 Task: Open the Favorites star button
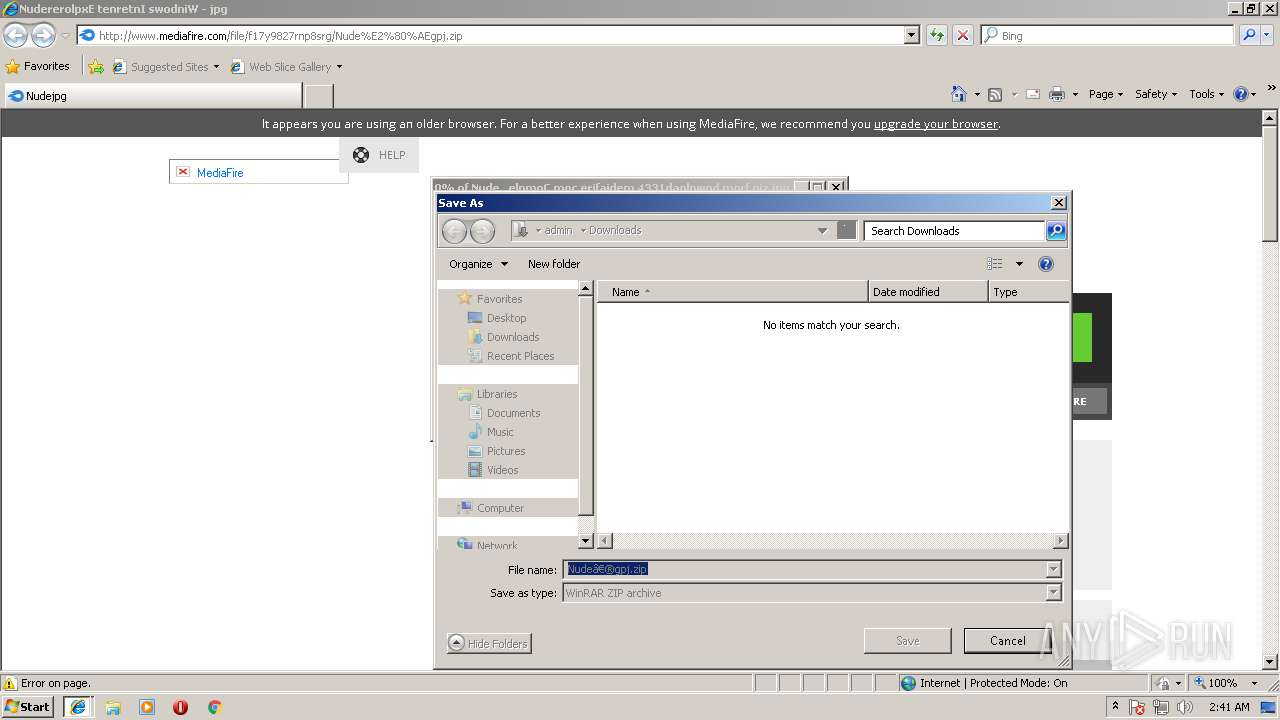(x=38, y=66)
